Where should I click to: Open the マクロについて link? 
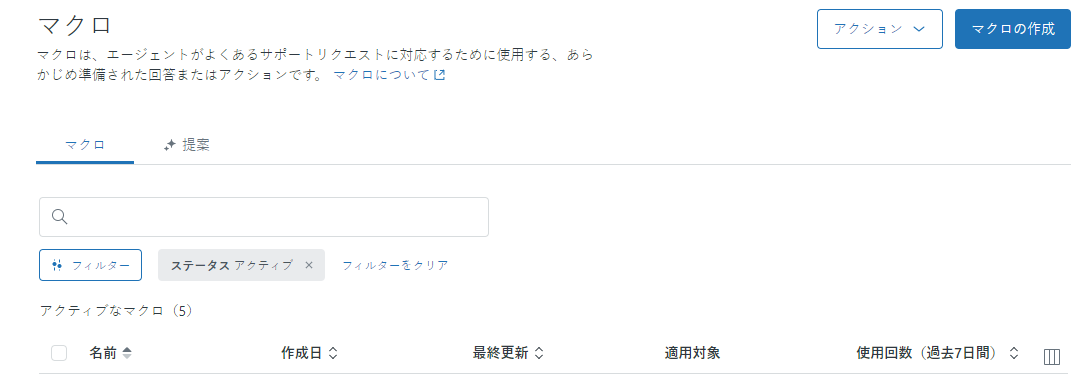tap(382, 75)
